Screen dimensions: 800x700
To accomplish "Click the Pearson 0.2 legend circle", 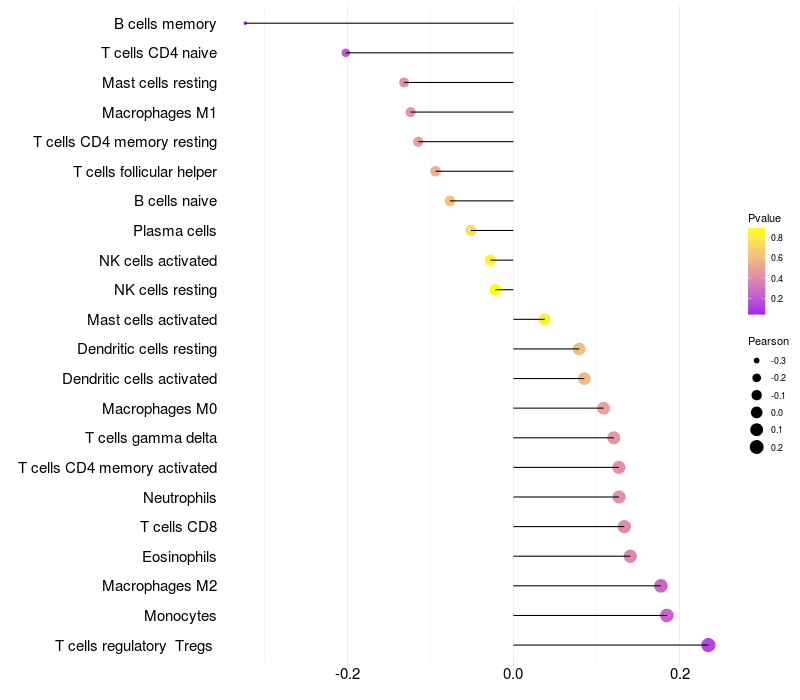I will pyautogui.click(x=757, y=447).
